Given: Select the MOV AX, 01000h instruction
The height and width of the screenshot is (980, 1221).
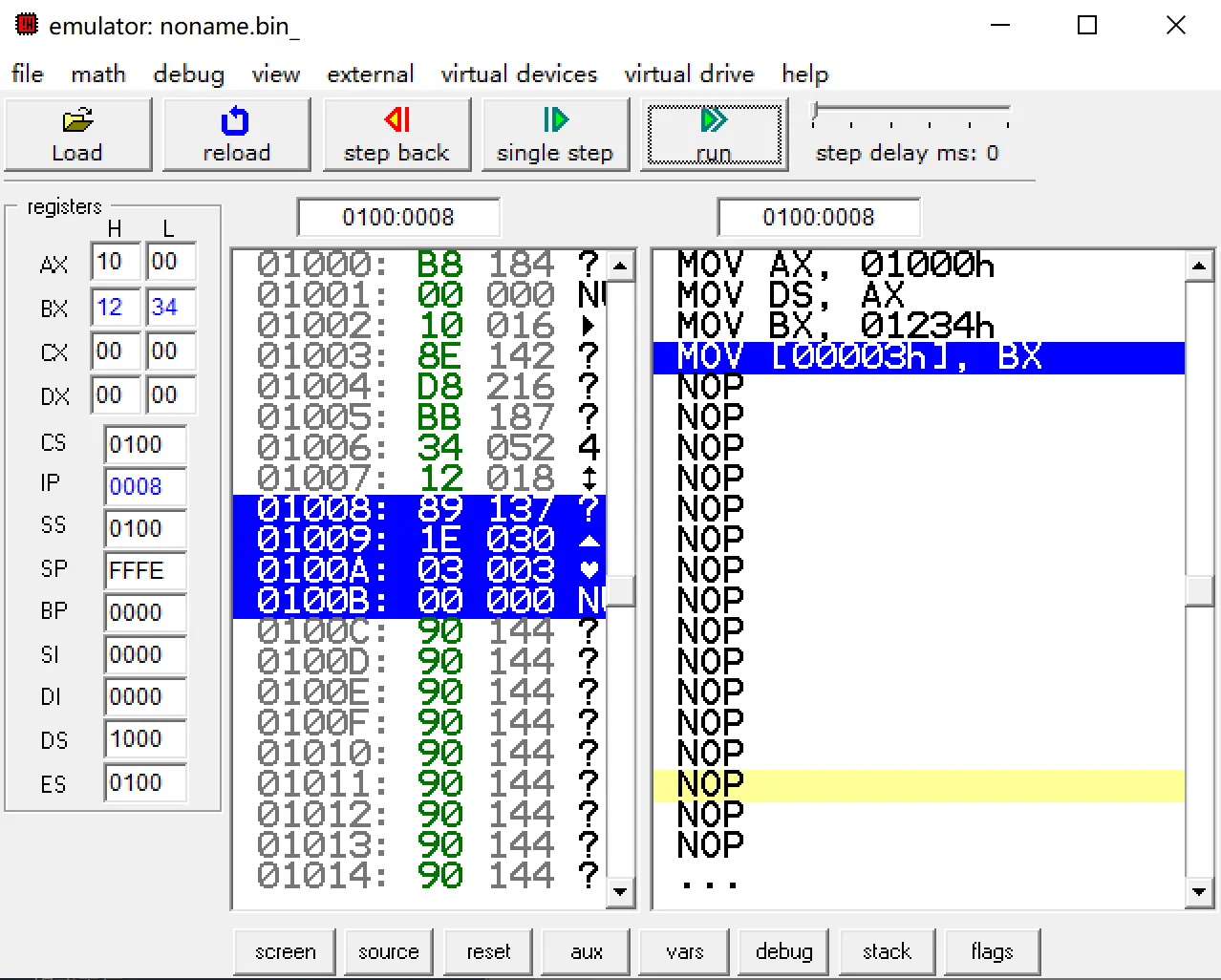Looking at the screenshot, I should pyautogui.click(x=919, y=264).
